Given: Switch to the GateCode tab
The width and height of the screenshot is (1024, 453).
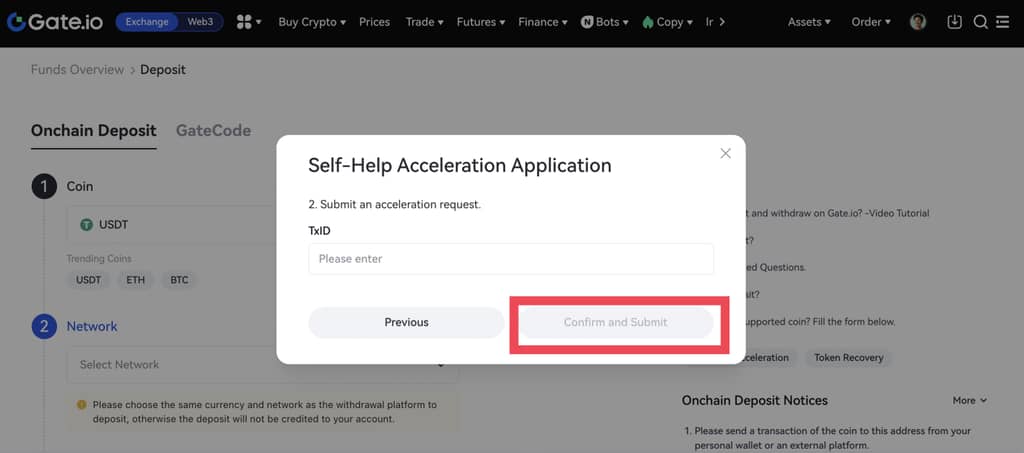Looking at the screenshot, I should tap(213, 130).
